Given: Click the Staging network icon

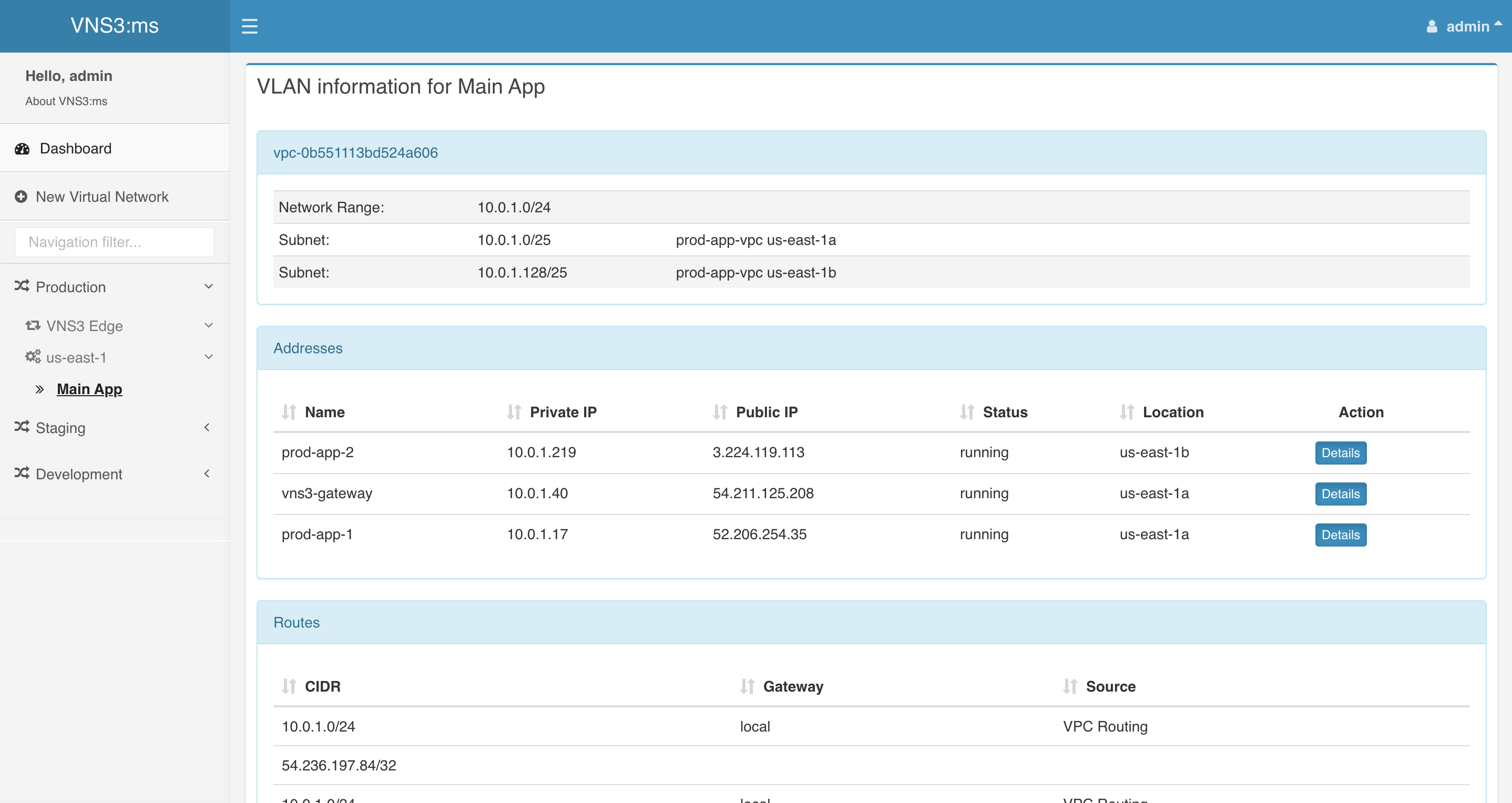Looking at the screenshot, I should [22, 427].
